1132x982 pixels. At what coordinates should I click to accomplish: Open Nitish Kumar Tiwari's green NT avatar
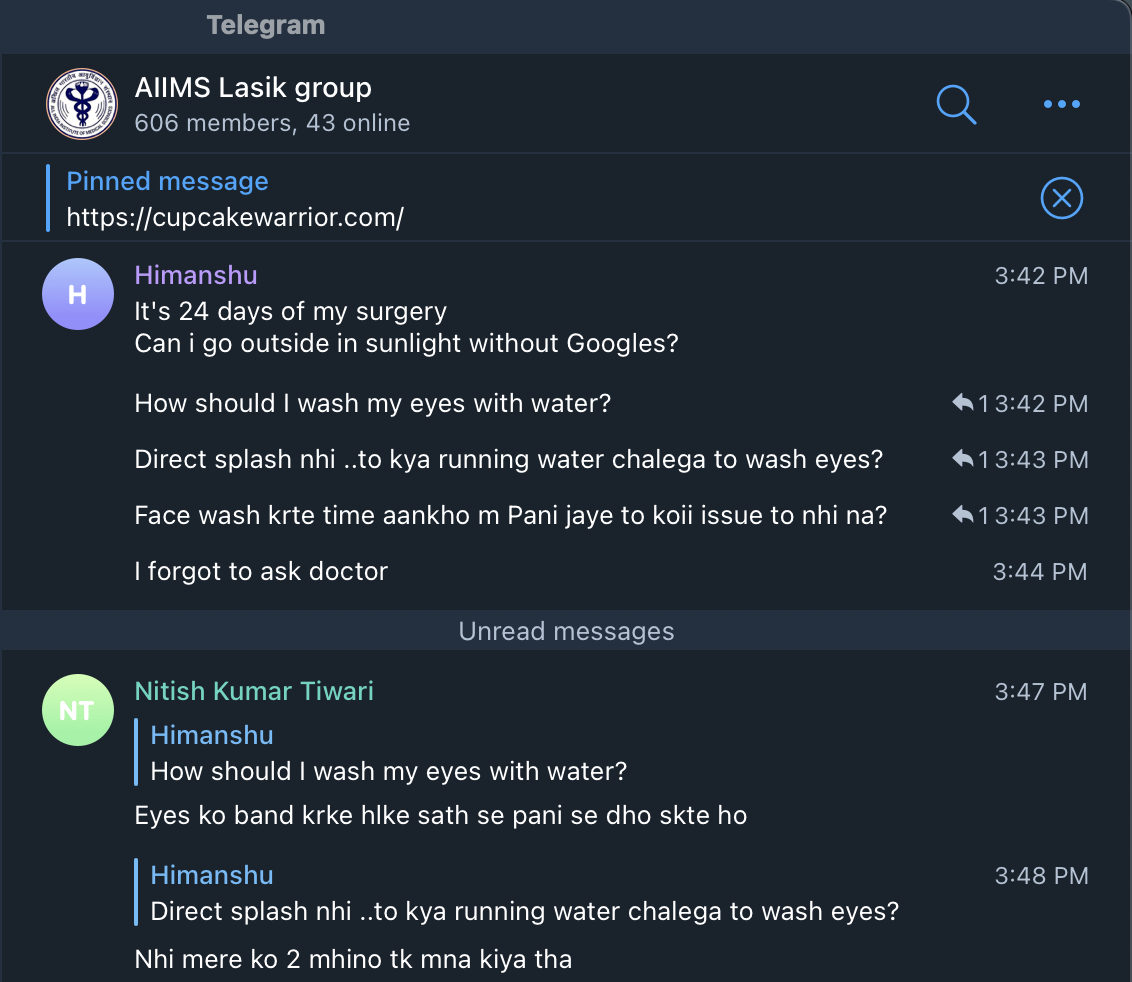(x=77, y=710)
